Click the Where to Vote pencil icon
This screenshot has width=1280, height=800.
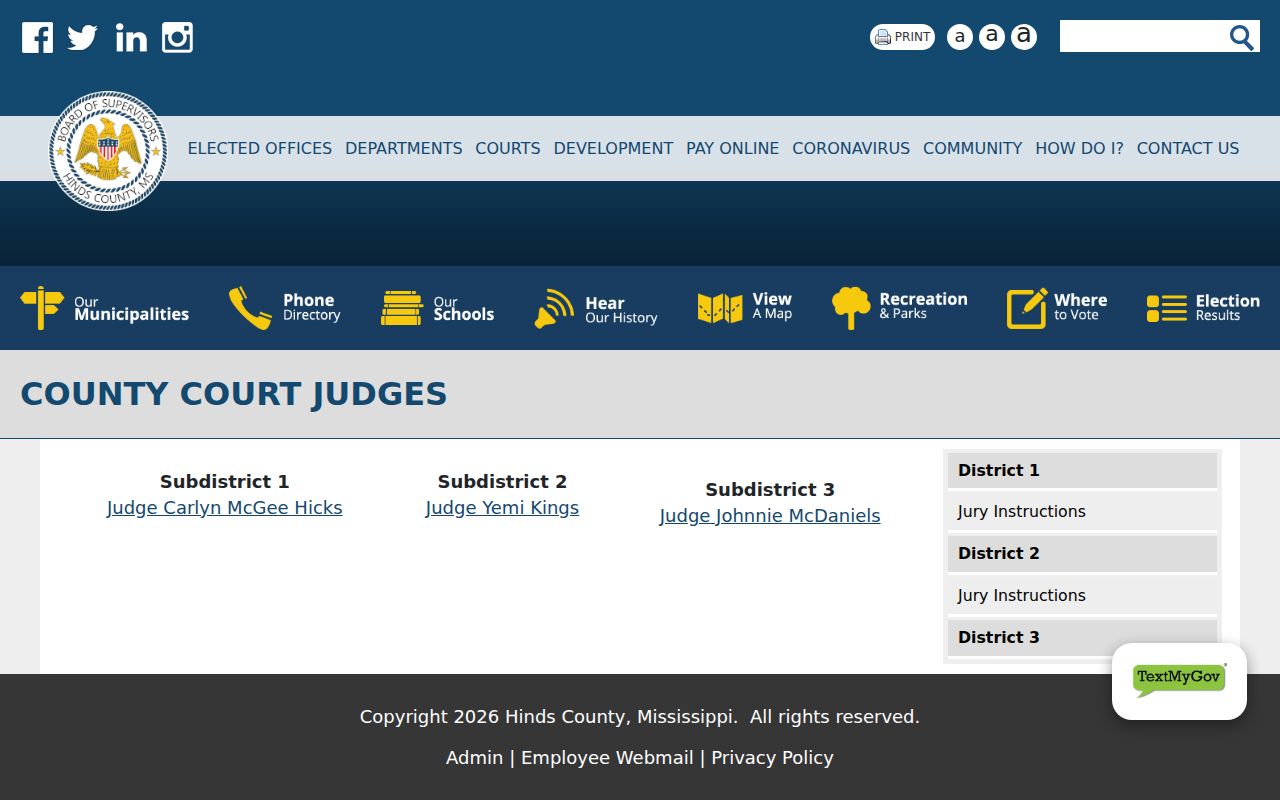(x=1027, y=308)
